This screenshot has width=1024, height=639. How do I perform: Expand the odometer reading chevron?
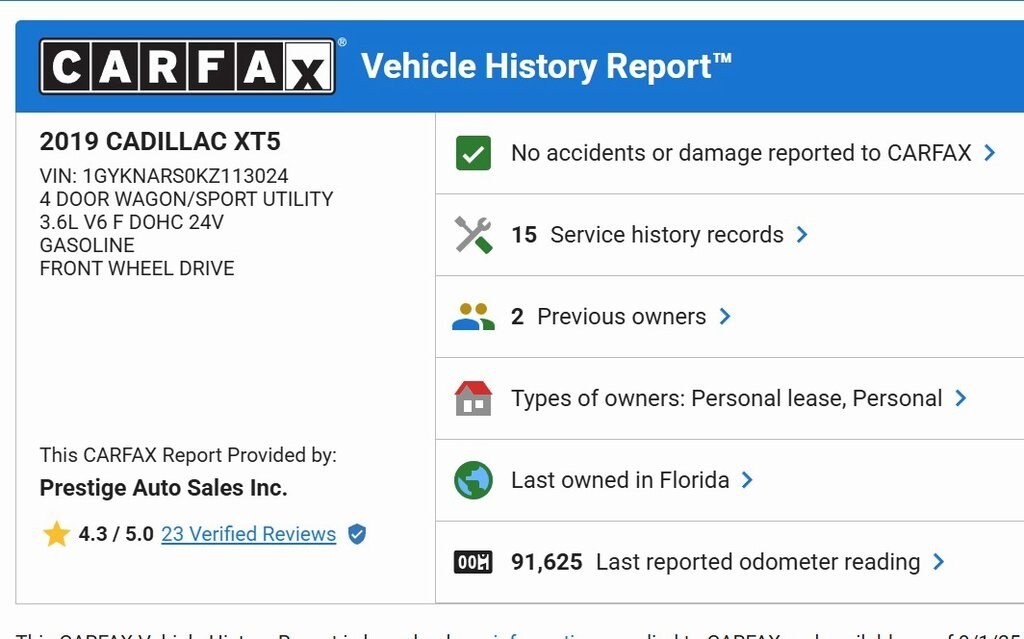938,562
